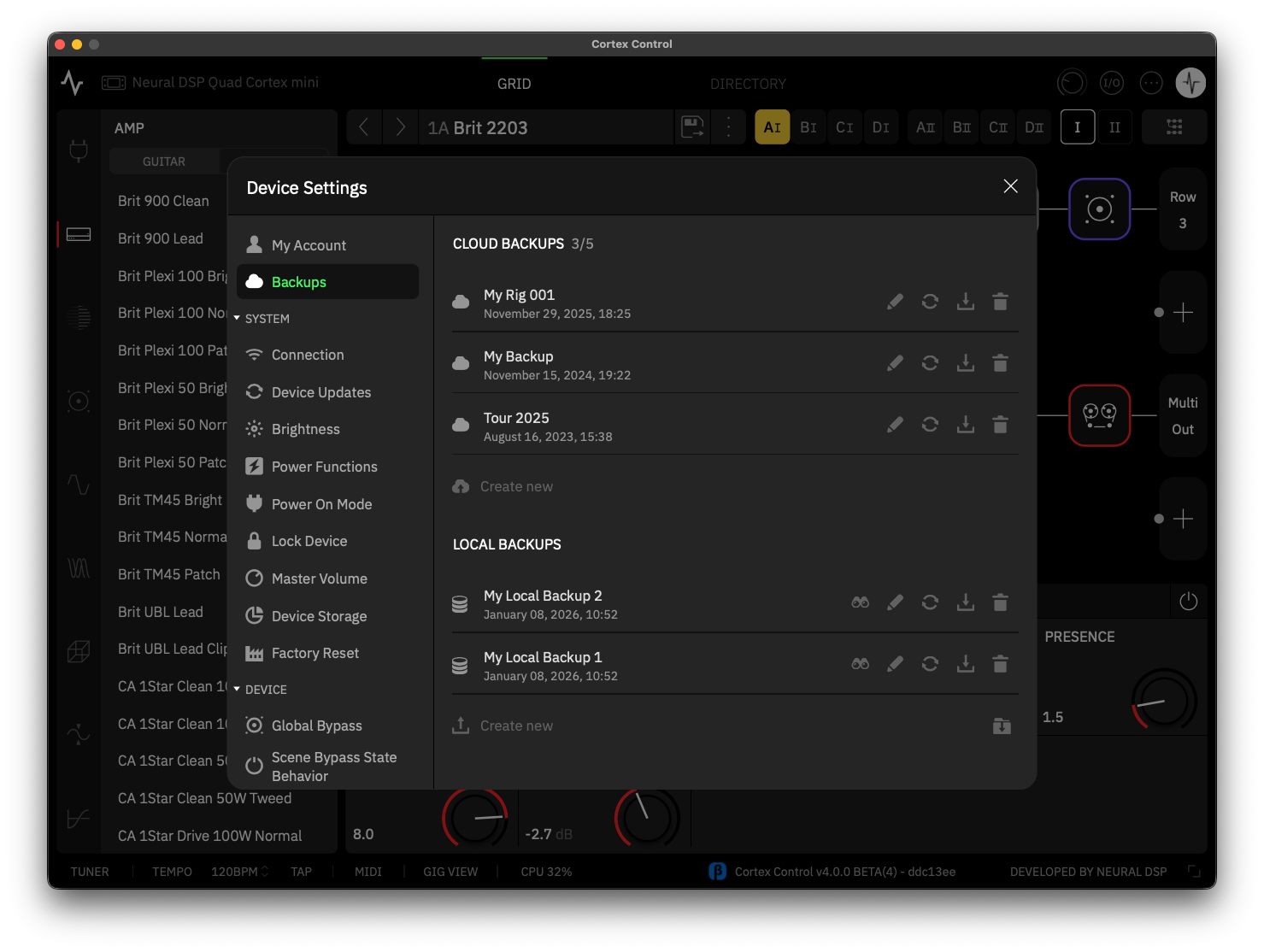
Task: Rename the My Rig 001 cloud backup
Action: 895,302
